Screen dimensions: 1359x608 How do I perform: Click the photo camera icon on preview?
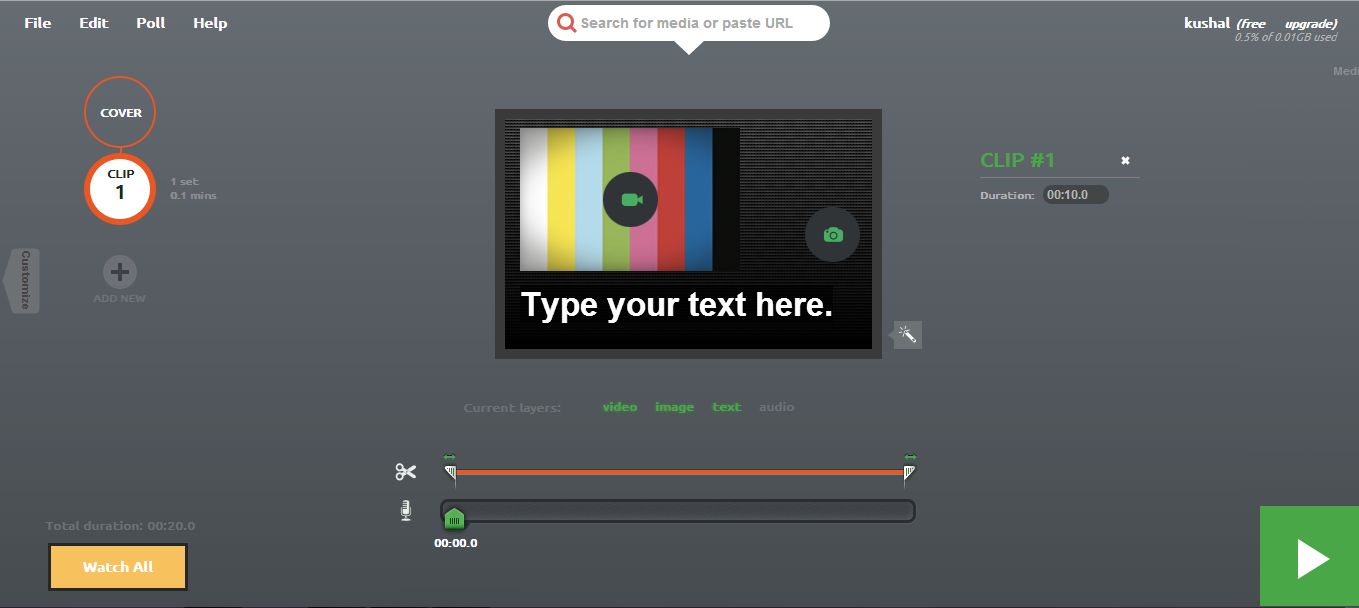coord(832,235)
